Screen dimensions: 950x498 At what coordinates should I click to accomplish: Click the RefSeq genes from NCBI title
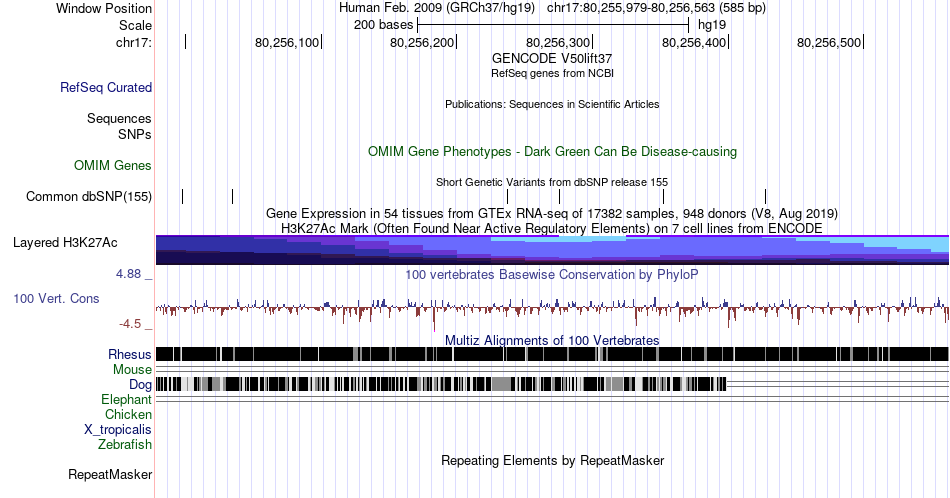[x=552, y=73]
